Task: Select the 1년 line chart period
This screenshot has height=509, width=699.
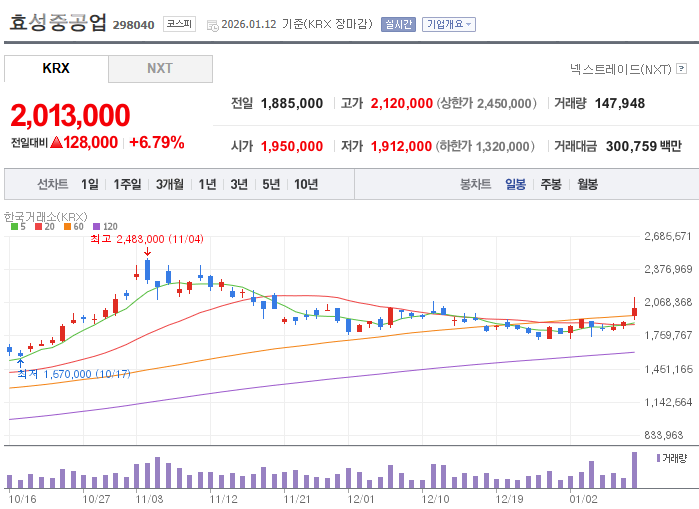Action: [207, 184]
